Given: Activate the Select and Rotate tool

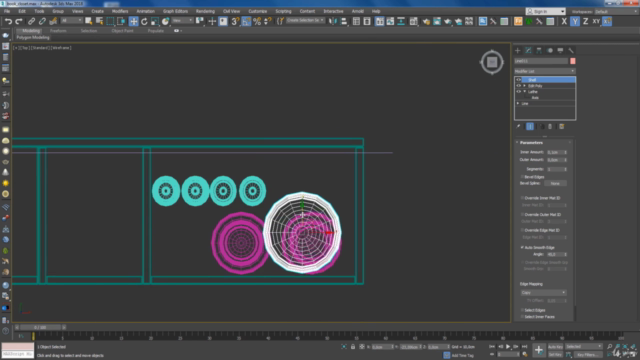Looking at the screenshot, I should [x=144, y=21].
